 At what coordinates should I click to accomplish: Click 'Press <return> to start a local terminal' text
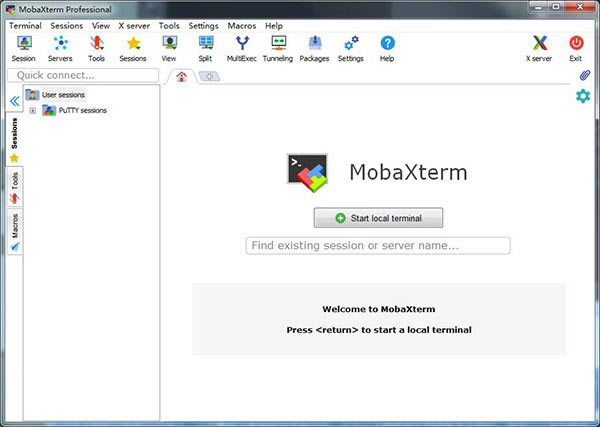379,330
